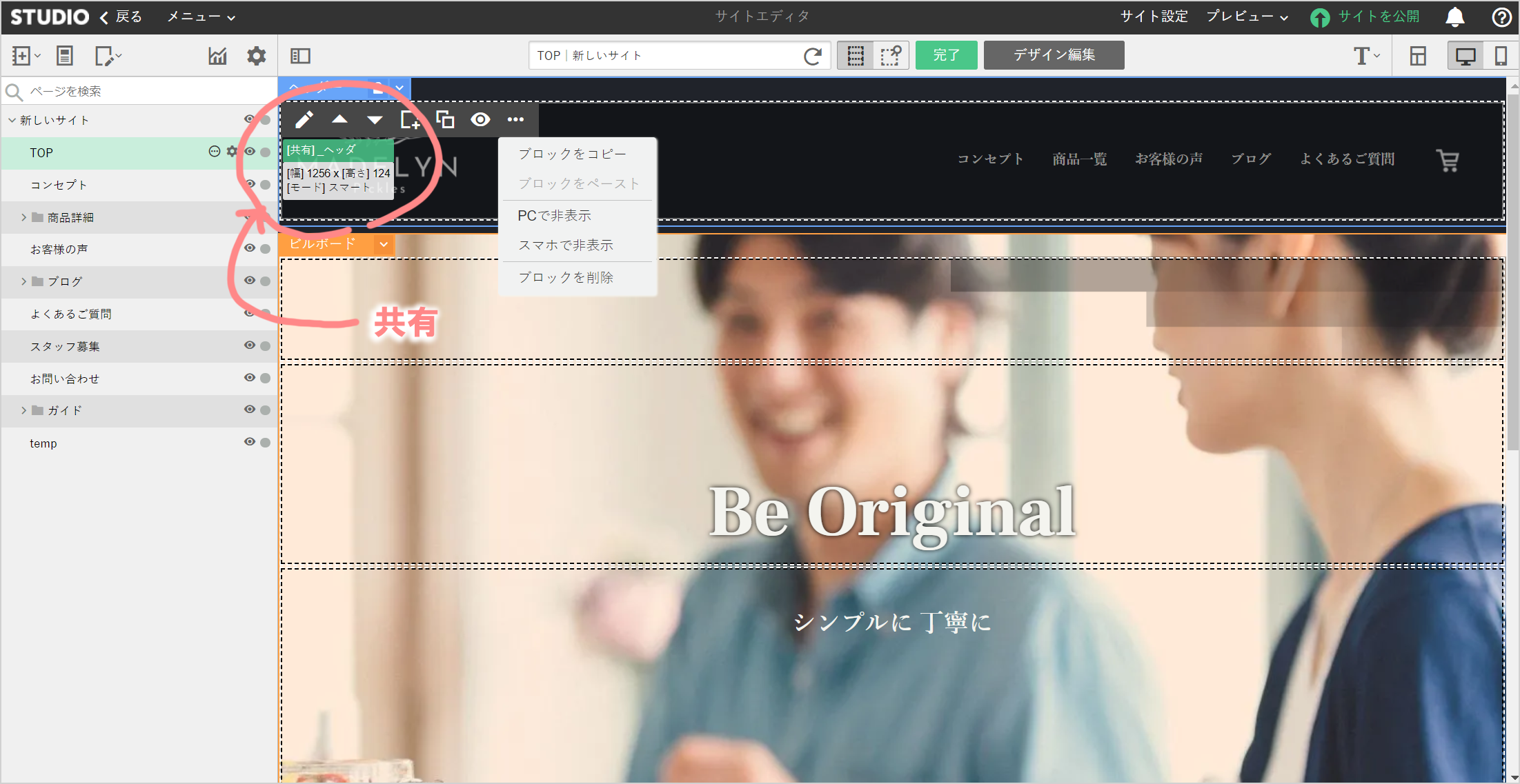Screen dimensions: 1520x784
Task: Click the ページを検索 search field
Action: point(138,91)
